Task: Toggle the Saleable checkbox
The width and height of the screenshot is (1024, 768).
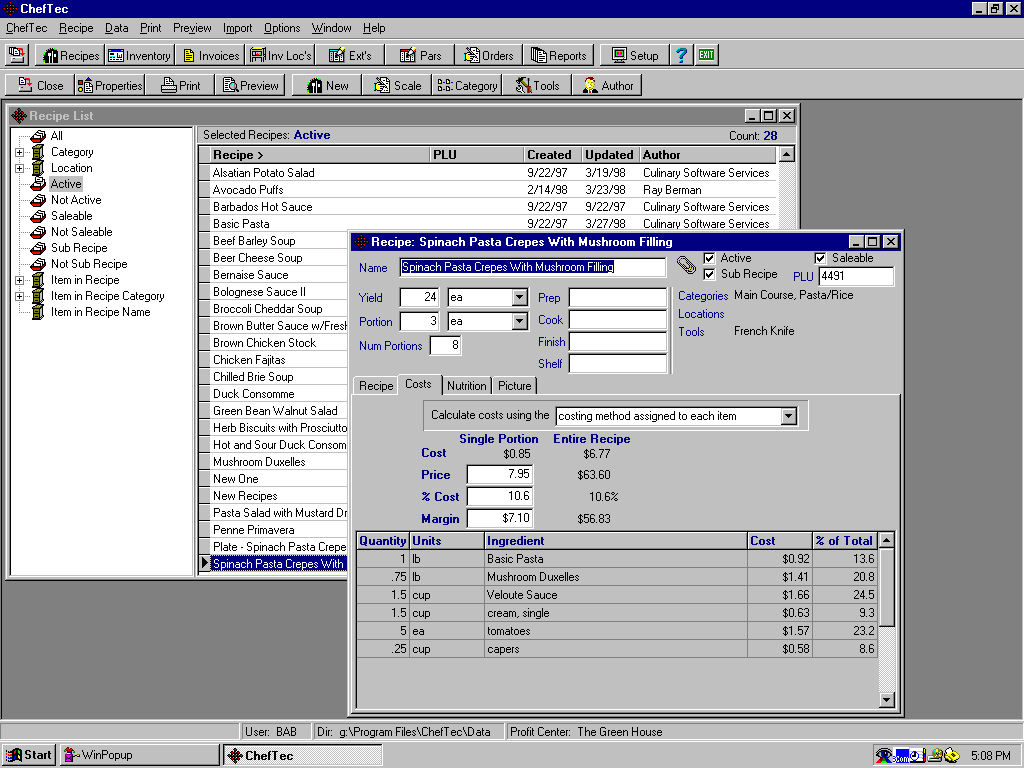Action: click(820, 258)
